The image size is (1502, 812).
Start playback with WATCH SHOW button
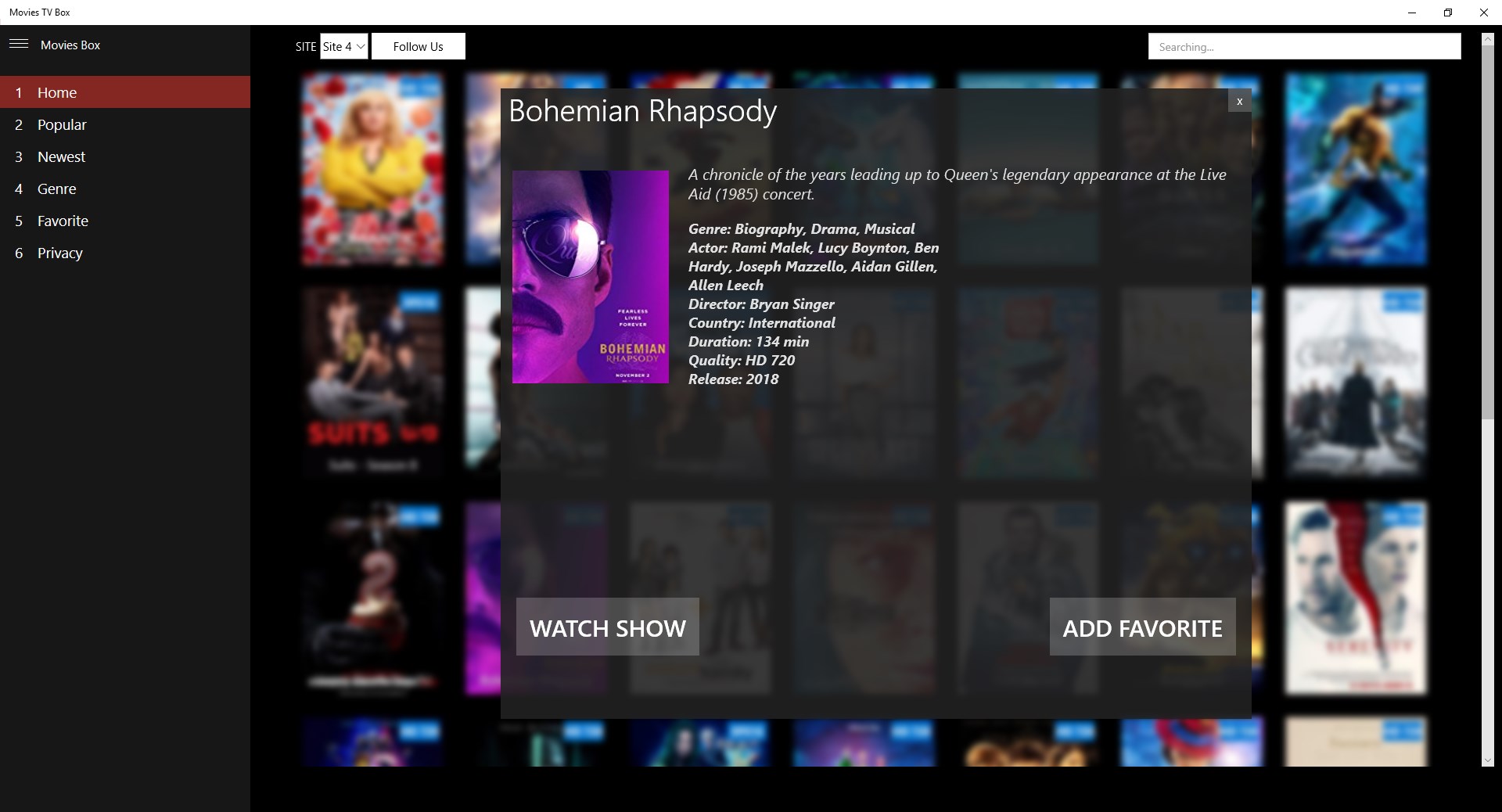coord(608,627)
